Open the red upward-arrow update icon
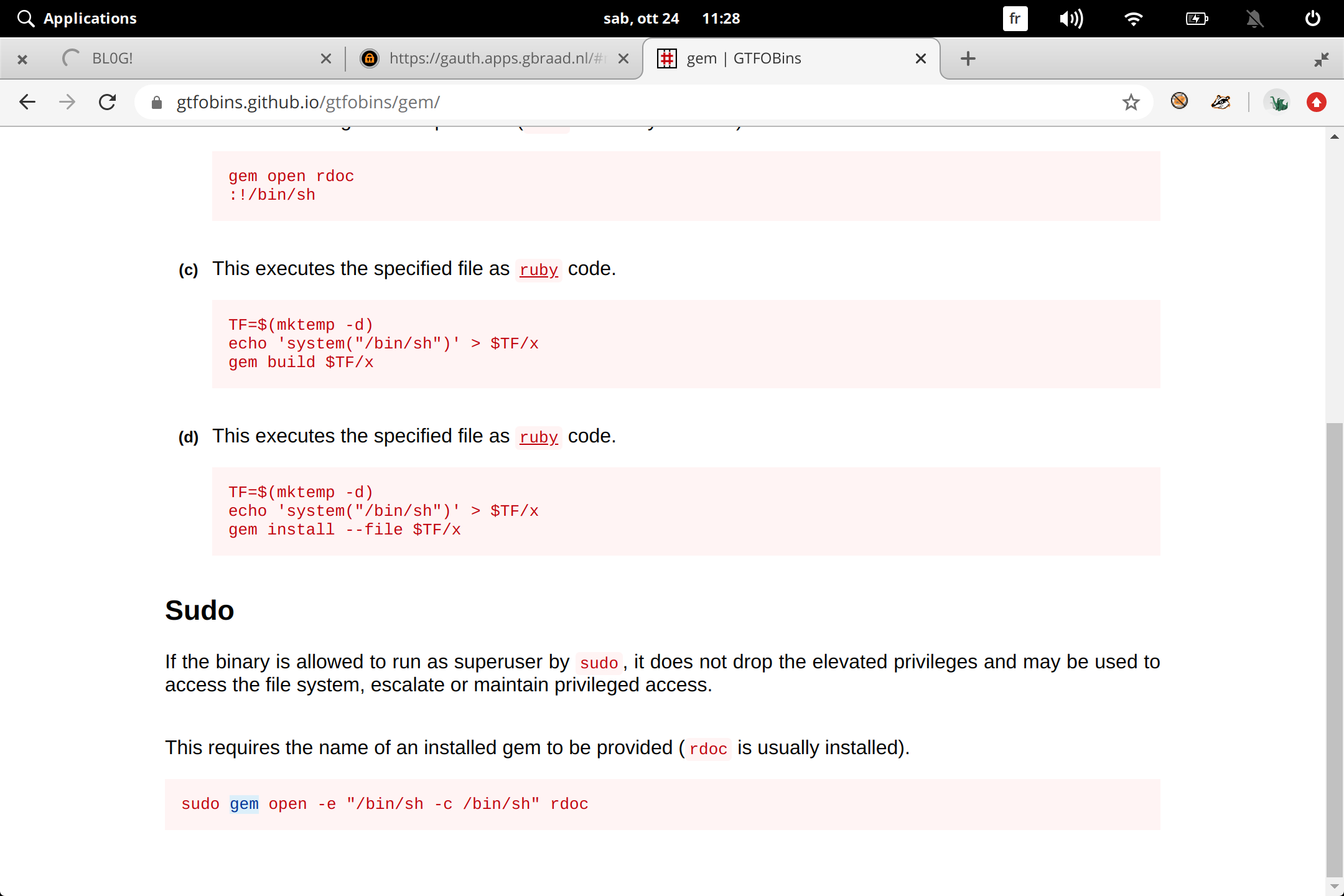The height and width of the screenshot is (896, 1344). [1316, 102]
